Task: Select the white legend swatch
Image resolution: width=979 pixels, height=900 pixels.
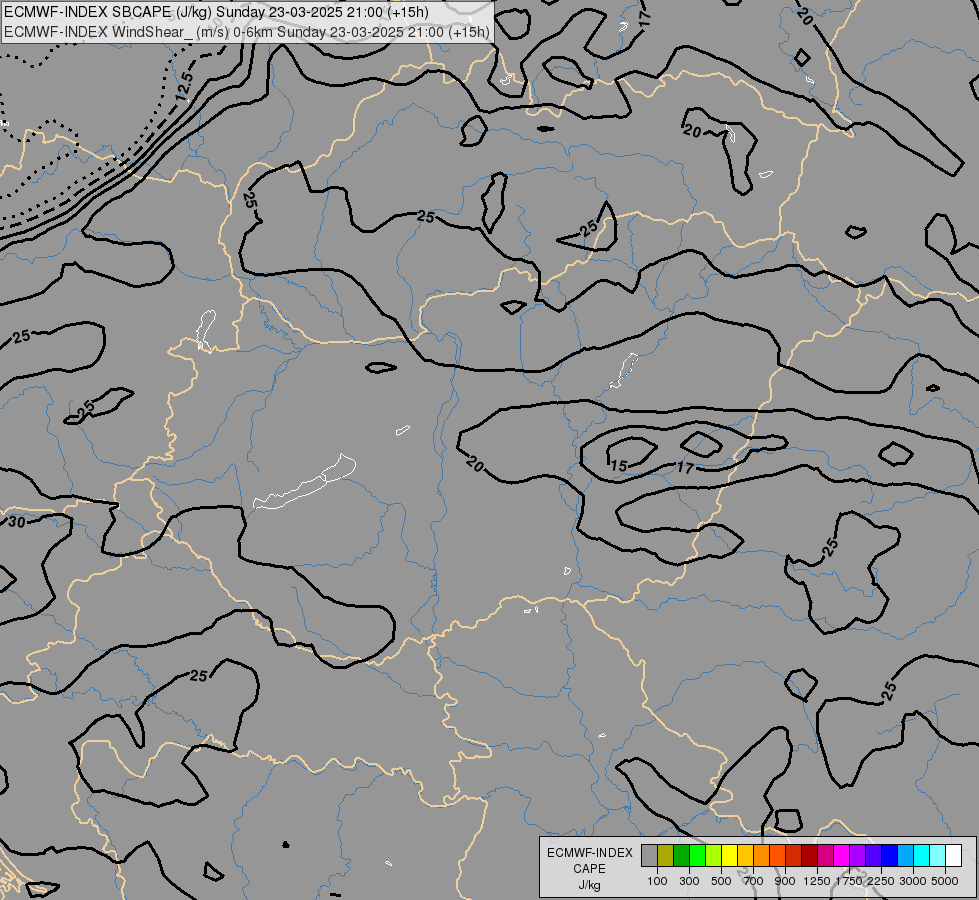Action: (953, 856)
